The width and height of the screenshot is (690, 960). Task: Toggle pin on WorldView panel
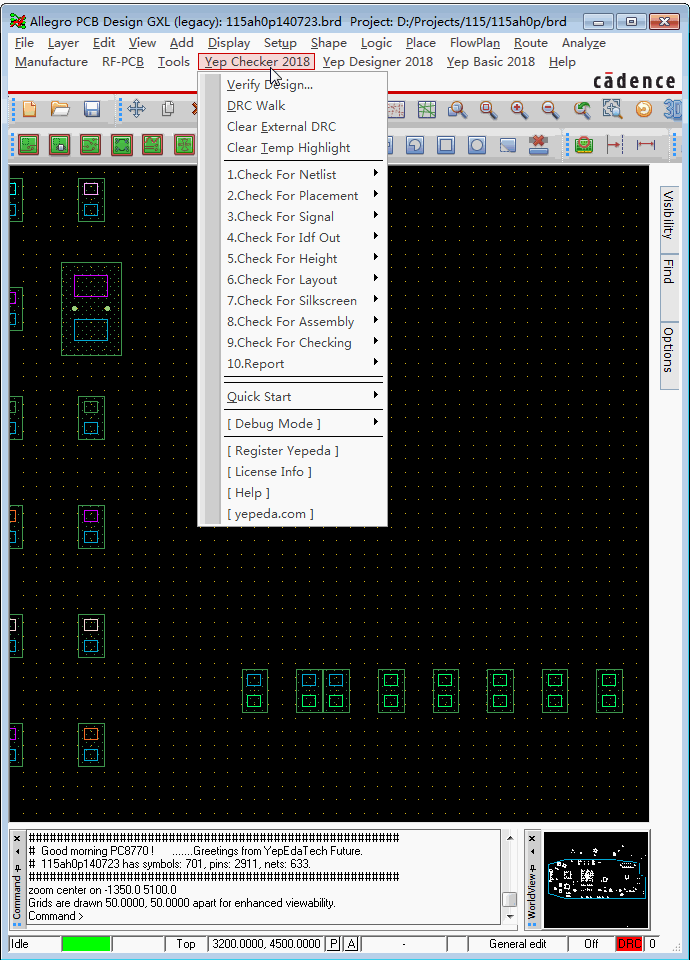532,868
